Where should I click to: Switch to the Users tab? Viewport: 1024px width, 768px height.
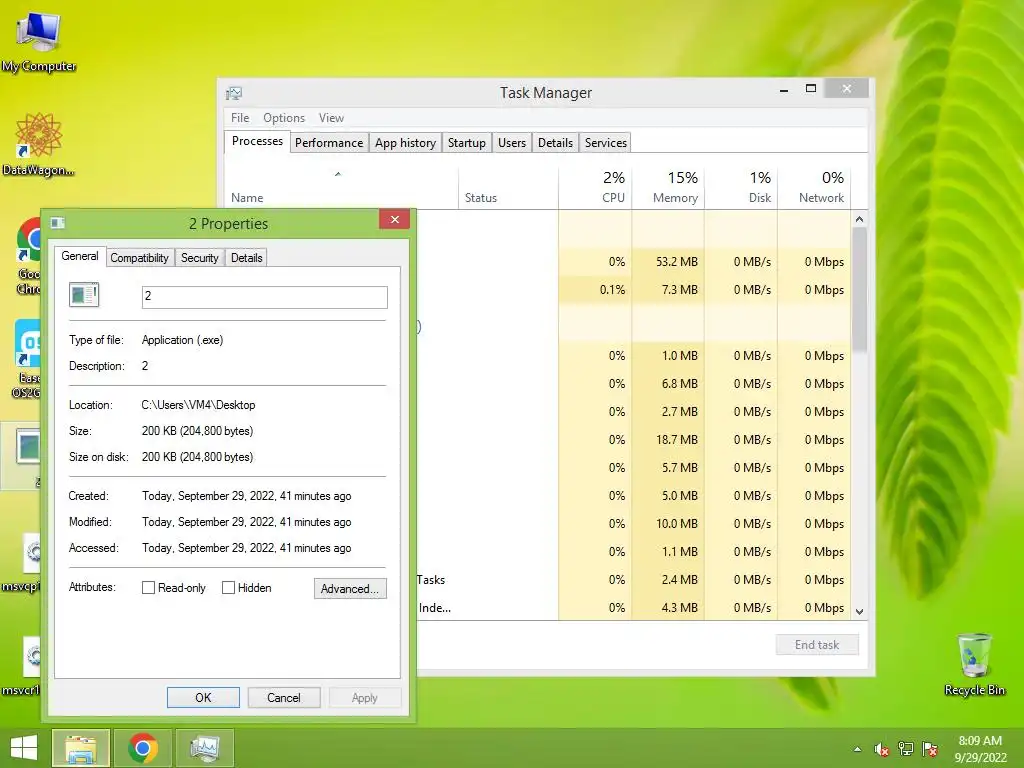point(511,142)
